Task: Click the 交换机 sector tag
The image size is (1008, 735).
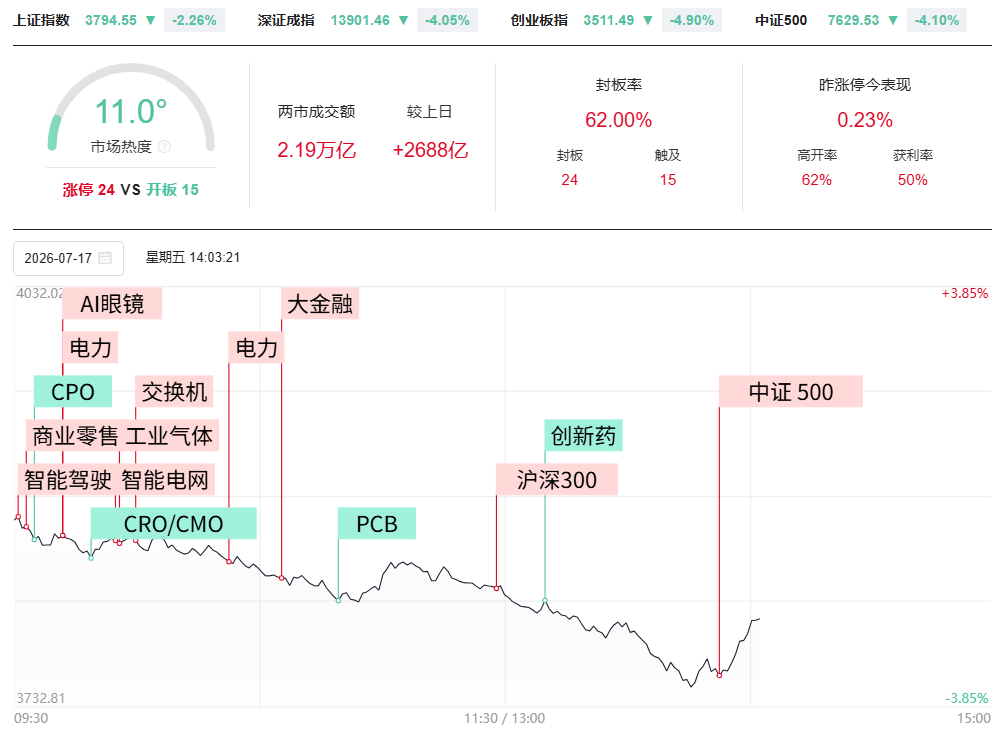Action: tap(174, 392)
